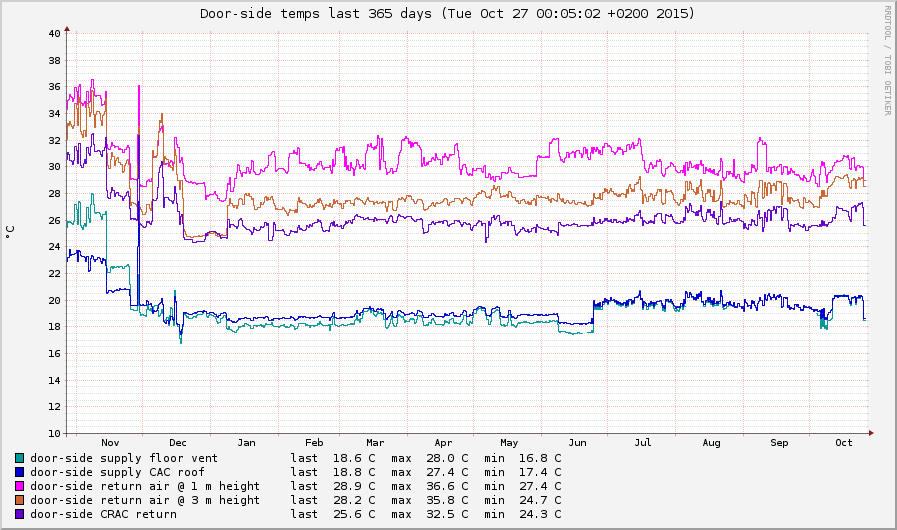Click the floor vent 'min 16.8 C' value
The width and height of the screenshot is (897, 530).
(523, 458)
